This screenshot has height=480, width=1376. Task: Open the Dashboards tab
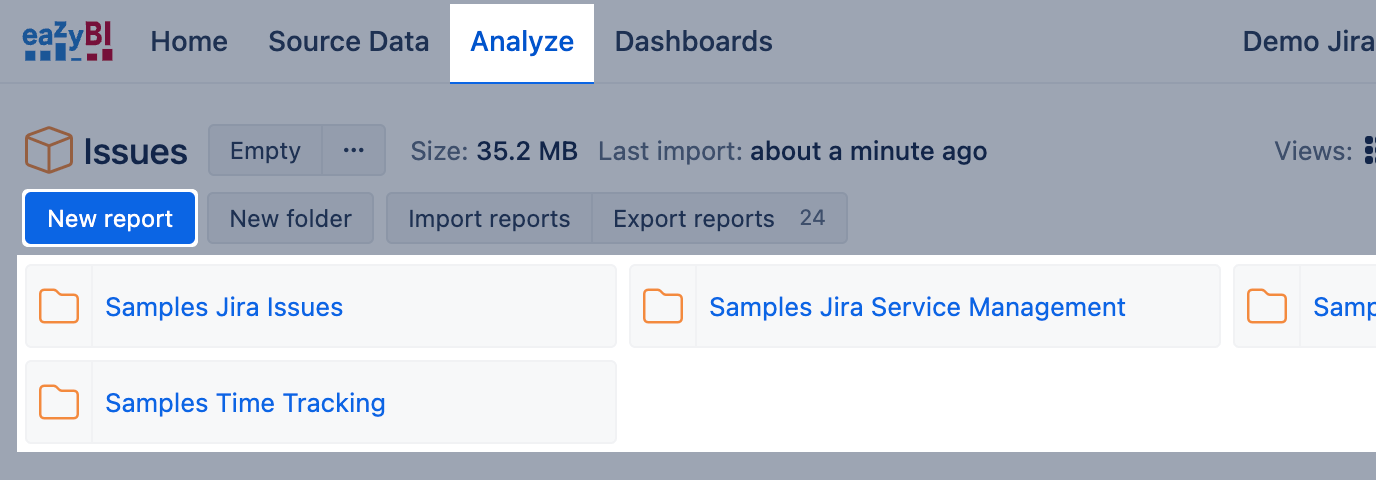(x=693, y=42)
